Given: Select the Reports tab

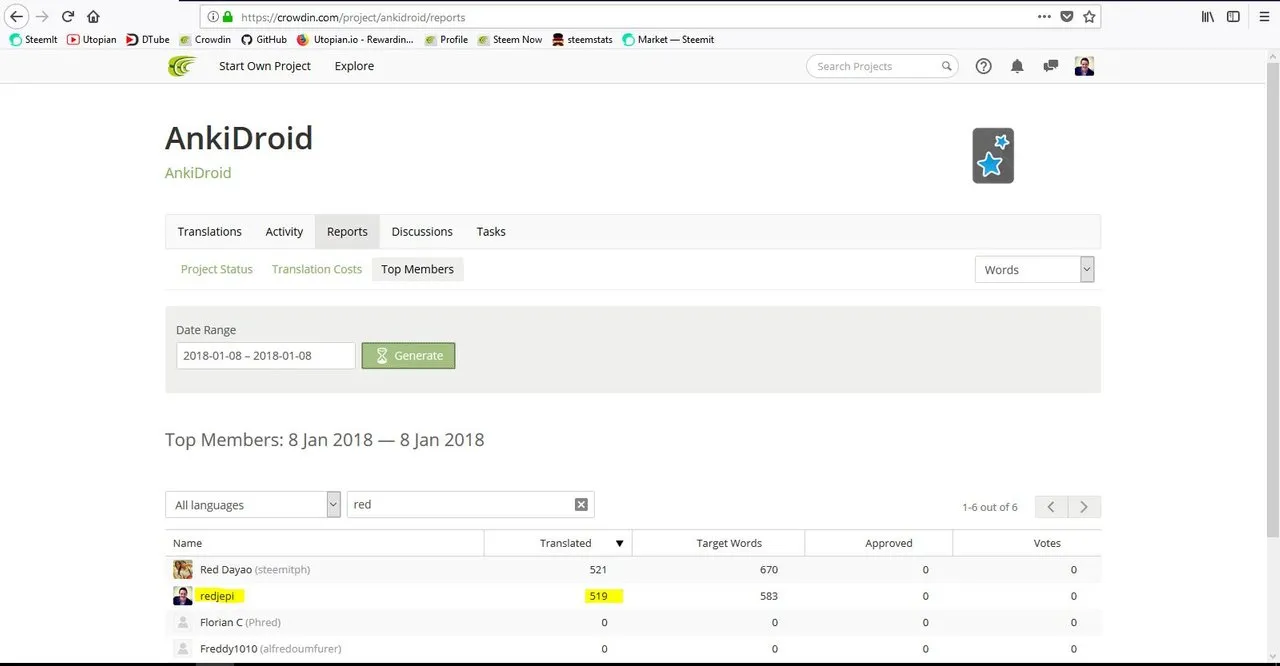Looking at the screenshot, I should click(x=347, y=231).
